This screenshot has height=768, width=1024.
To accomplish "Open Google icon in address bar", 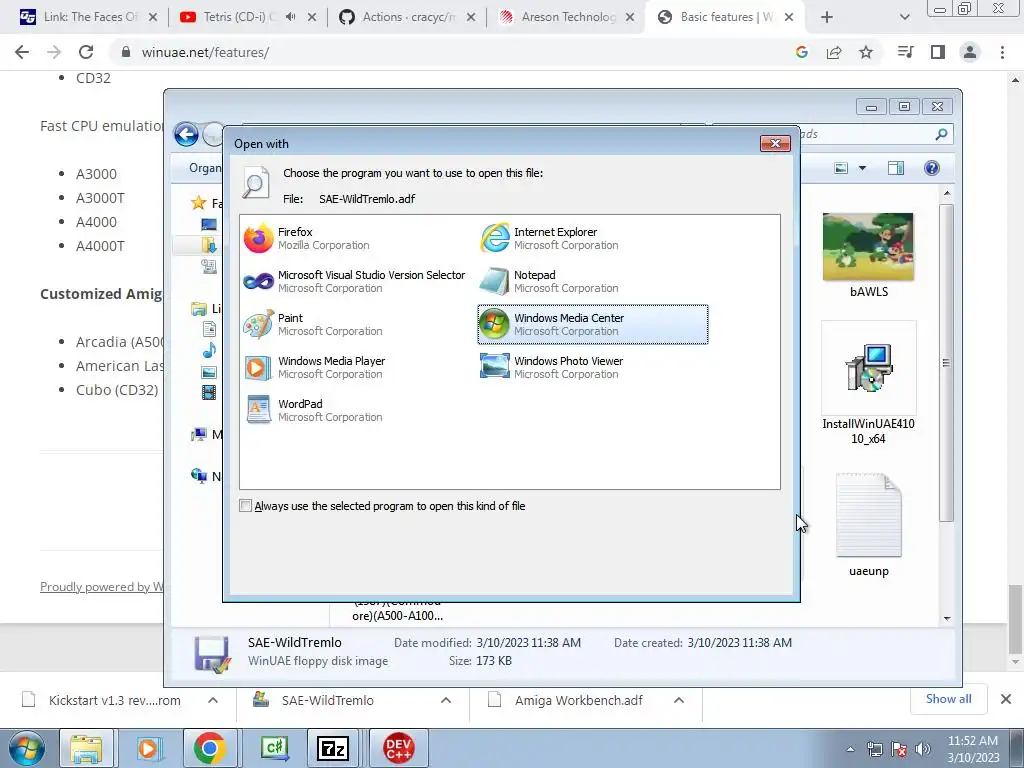I will coord(802,52).
